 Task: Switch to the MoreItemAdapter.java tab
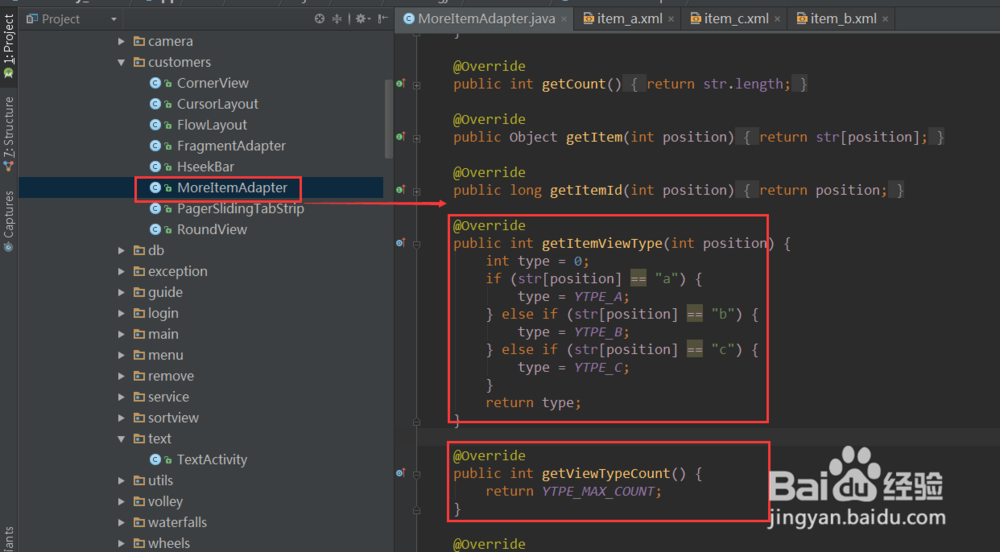[484, 19]
